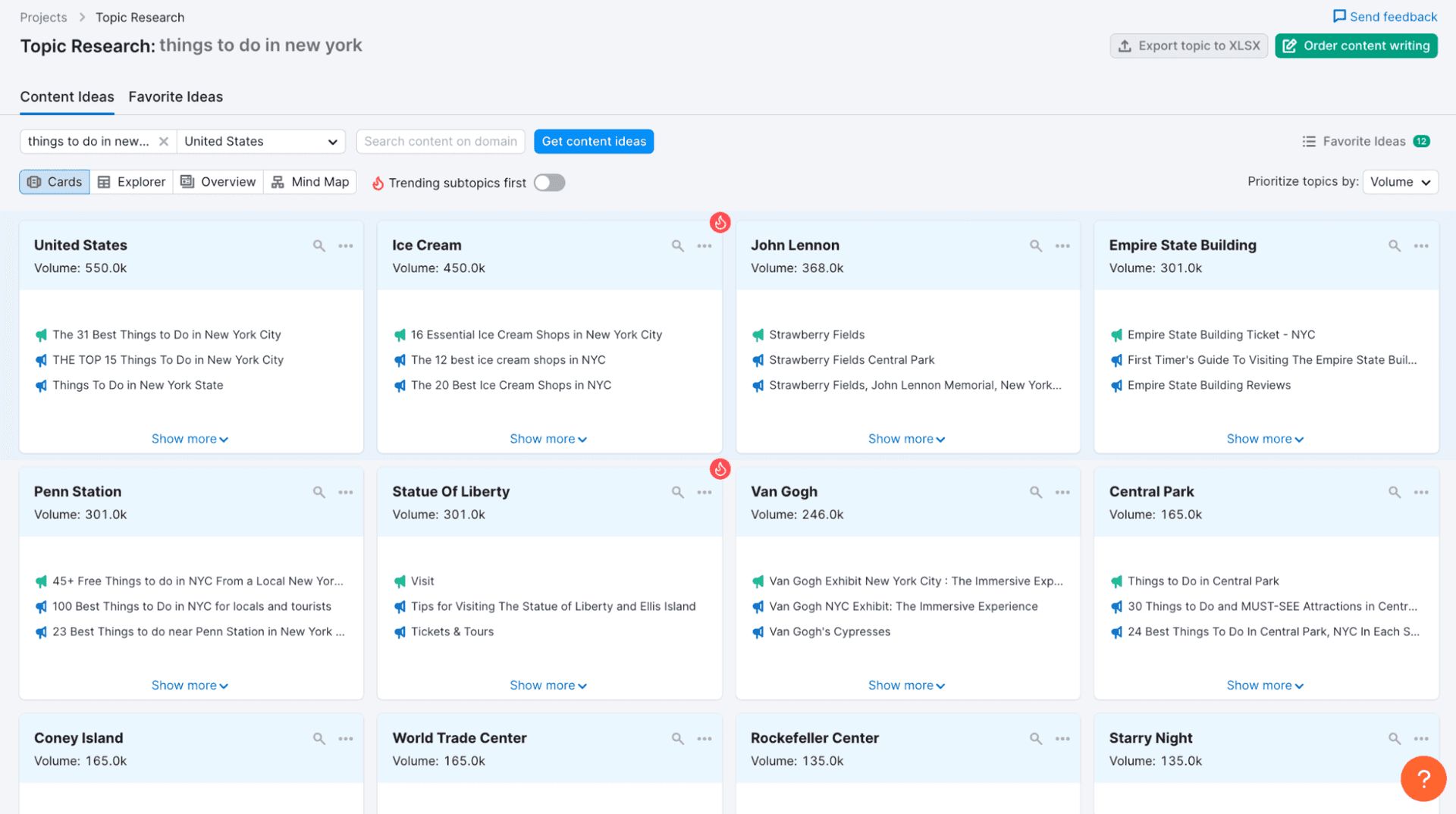The width and height of the screenshot is (1456, 814).
Task: Toggle Trending subtopics first switch
Action: (549, 183)
